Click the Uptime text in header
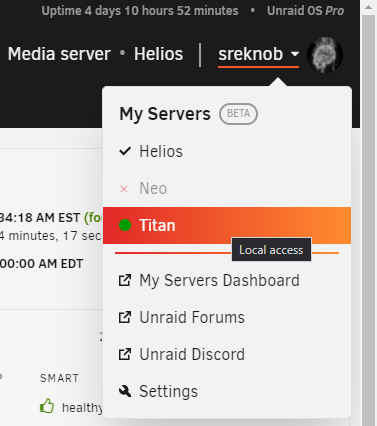Viewport: 377px width, 426px height. point(140,11)
